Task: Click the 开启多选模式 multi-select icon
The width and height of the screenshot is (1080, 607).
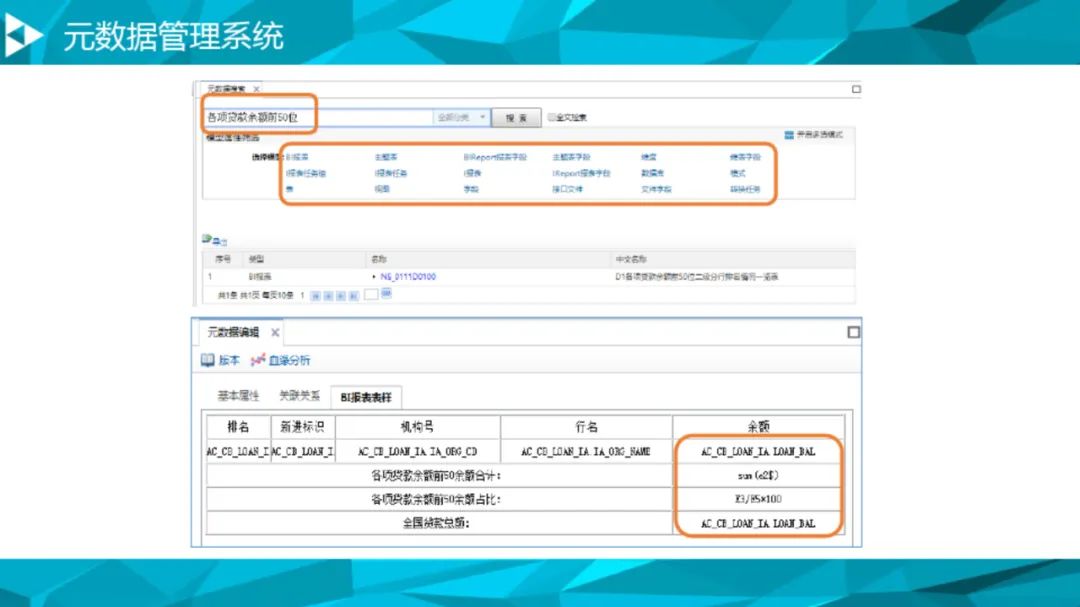Action: 789,134
